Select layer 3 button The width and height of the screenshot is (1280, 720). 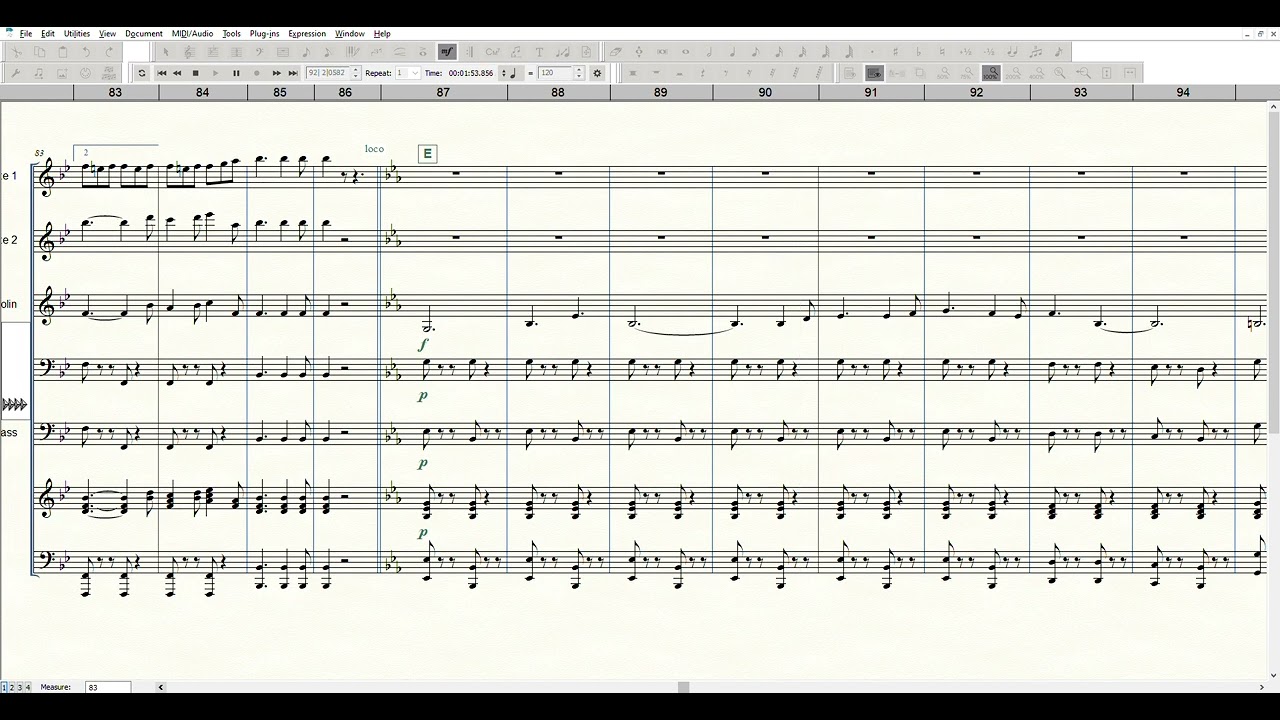coord(20,687)
